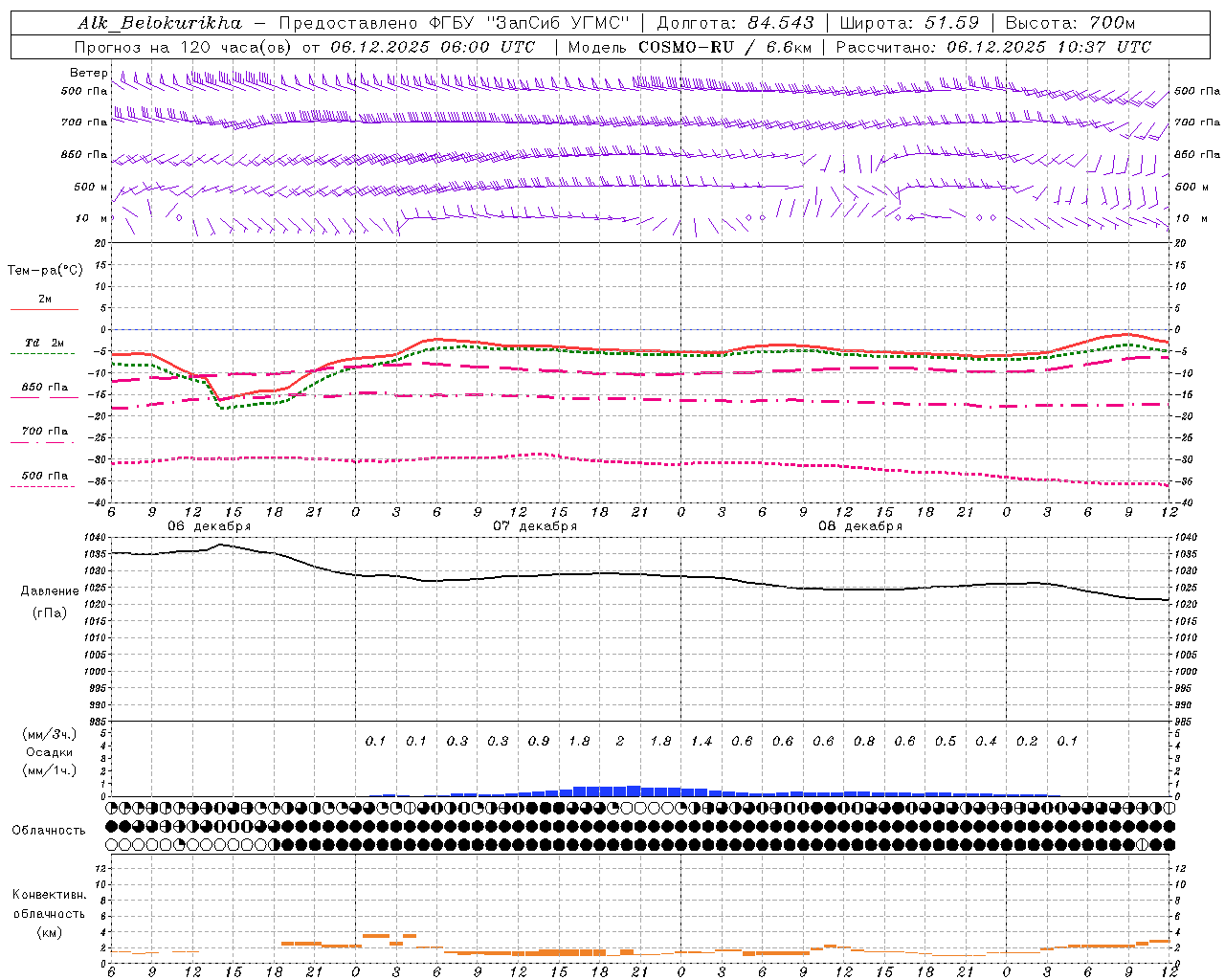Click the 0.8 precipitation amount
This screenshot has height=980, width=1225.
tap(864, 741)
